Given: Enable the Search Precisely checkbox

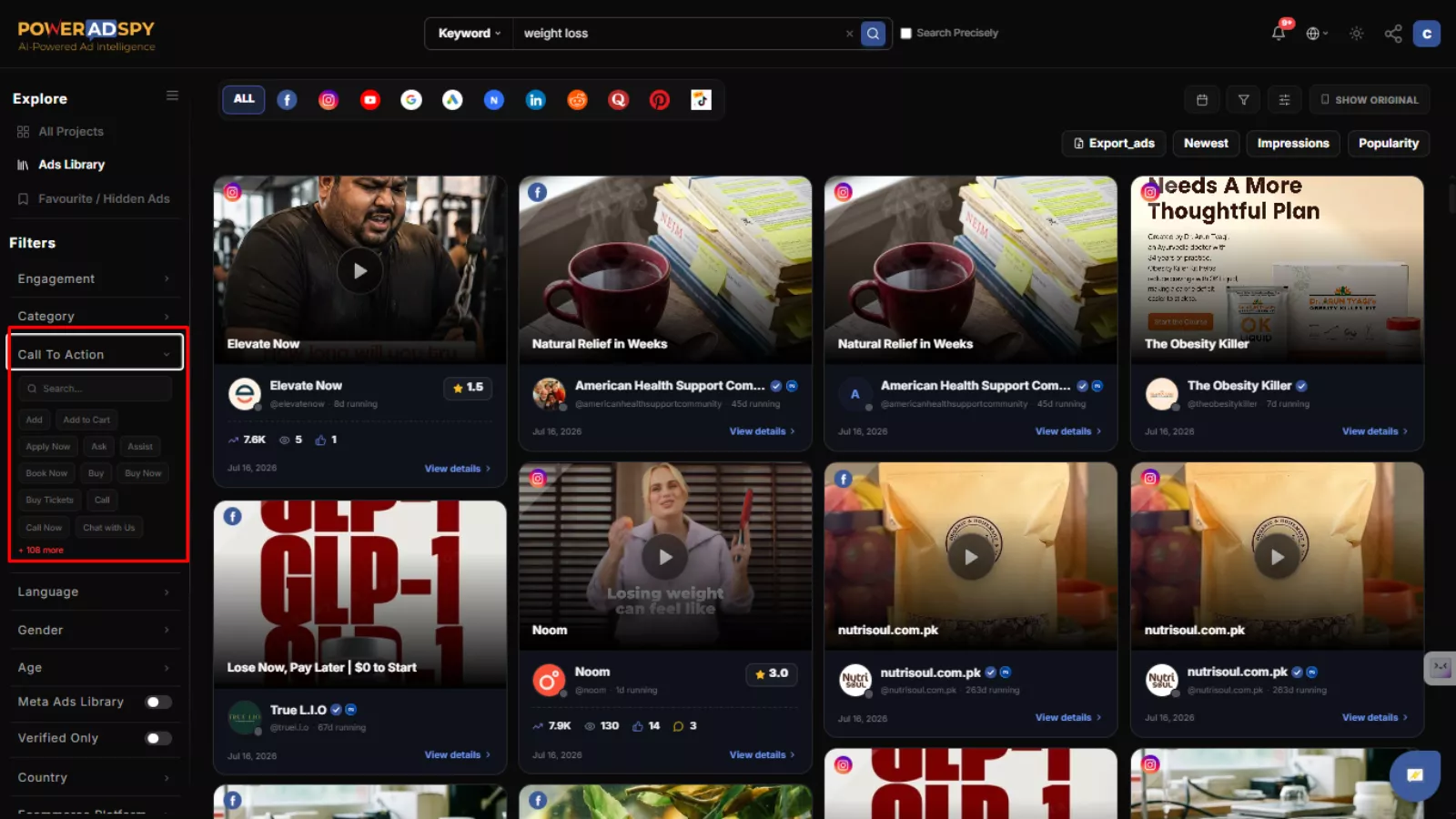Looking at the screenshot, I should point(905,33).
